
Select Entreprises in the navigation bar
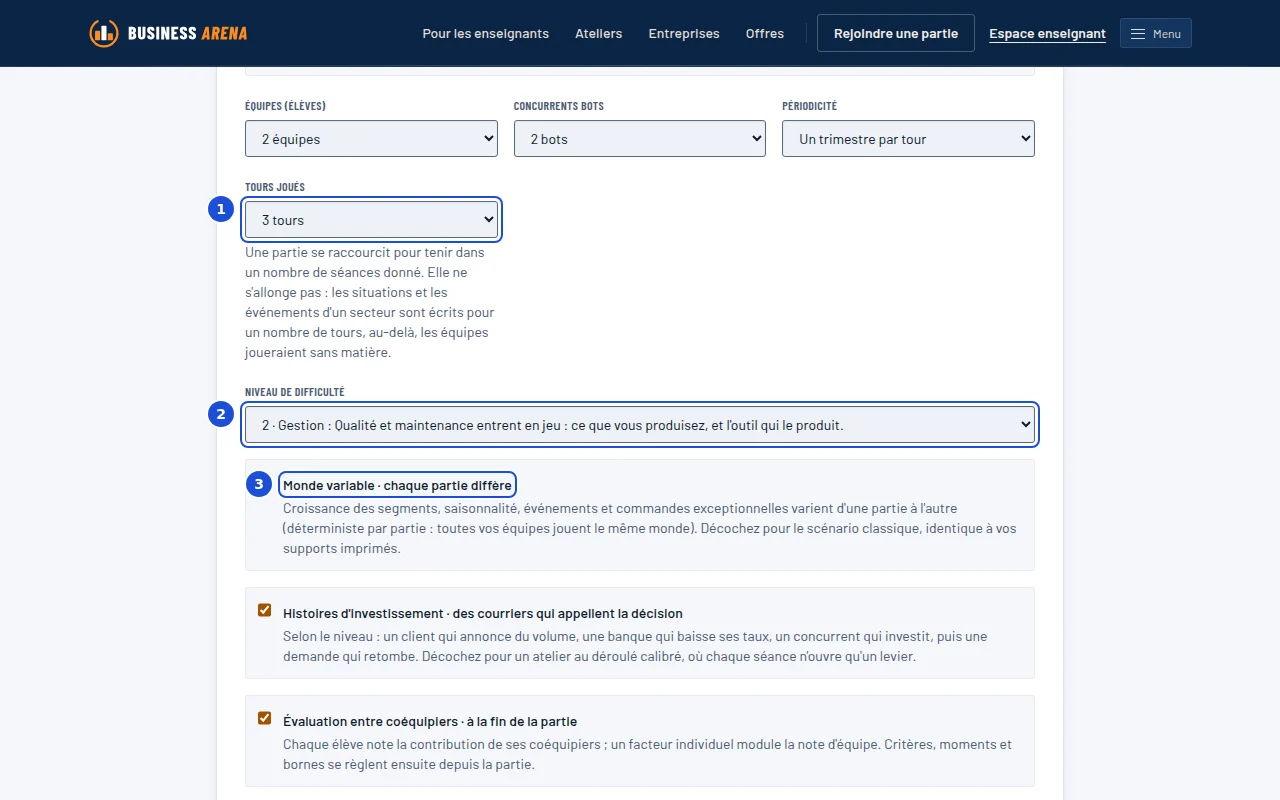tap(684, 34)
